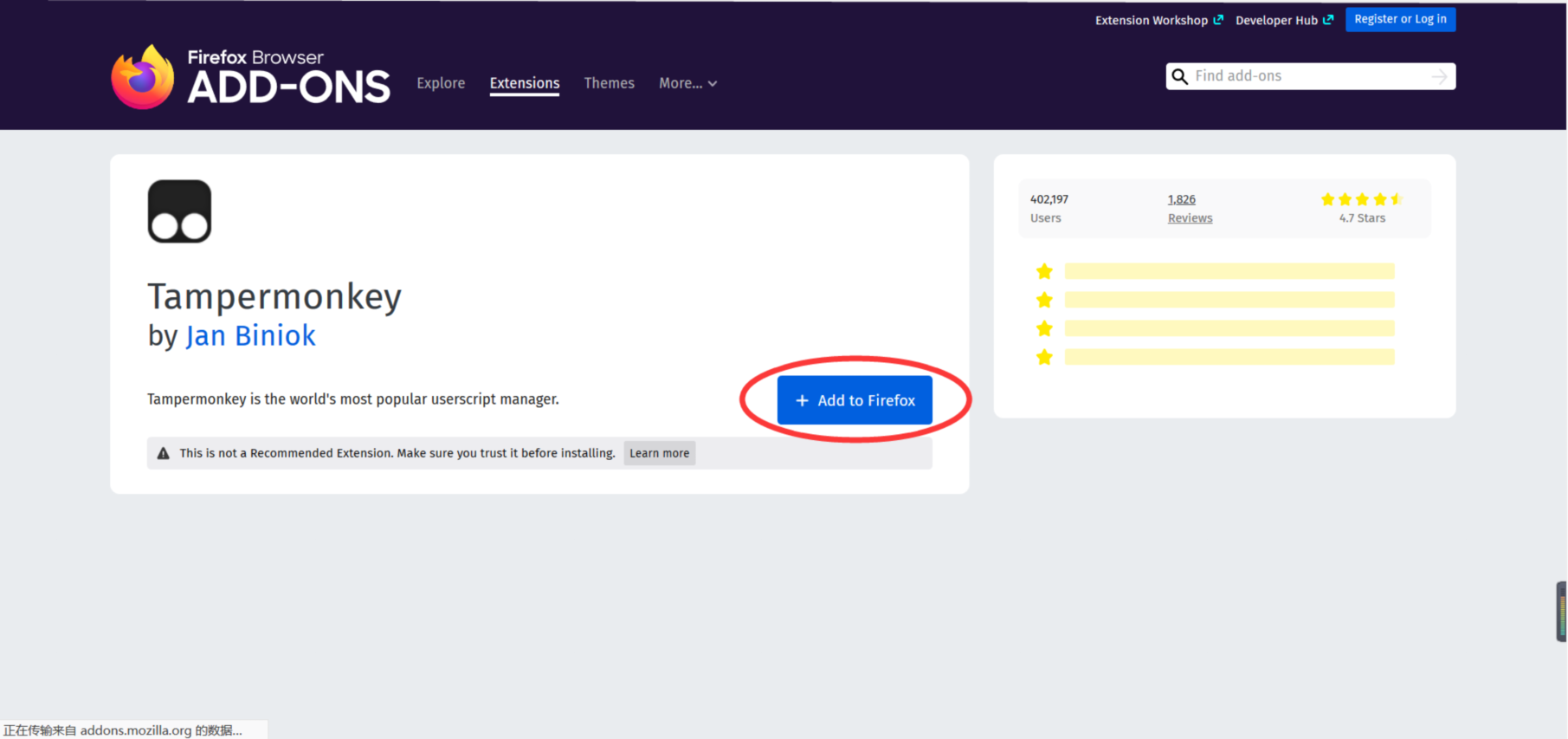Click the search magnifier icon
This screenshot has width=1568, height=739.
tap(1179, 76)
